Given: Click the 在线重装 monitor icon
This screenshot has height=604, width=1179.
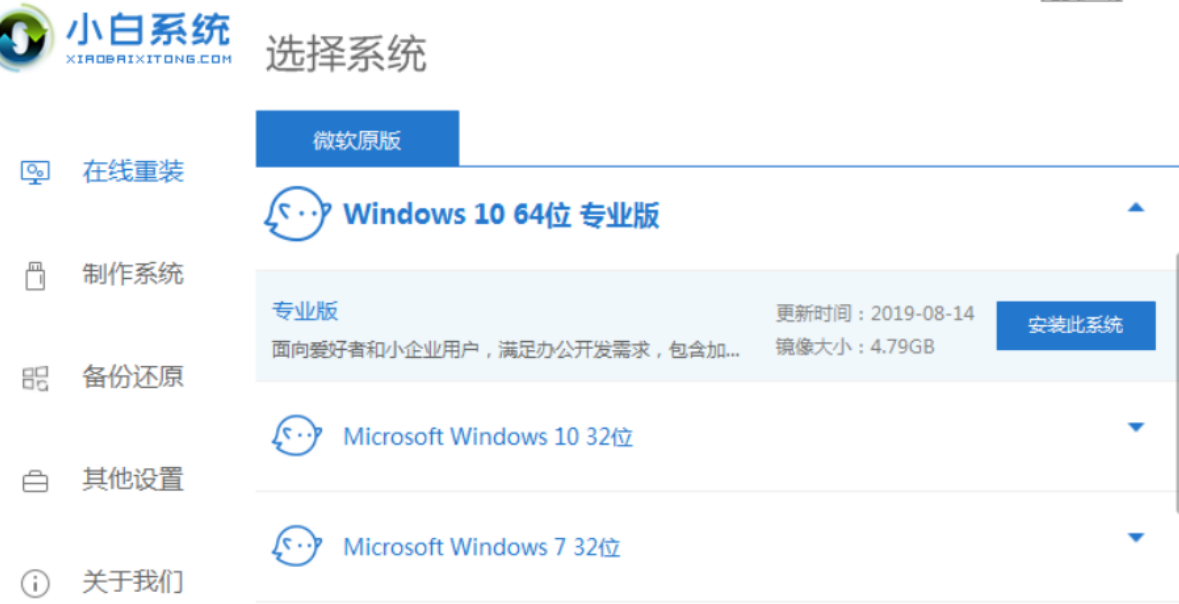Looking at the screenshot, I should tap(35, 173).
